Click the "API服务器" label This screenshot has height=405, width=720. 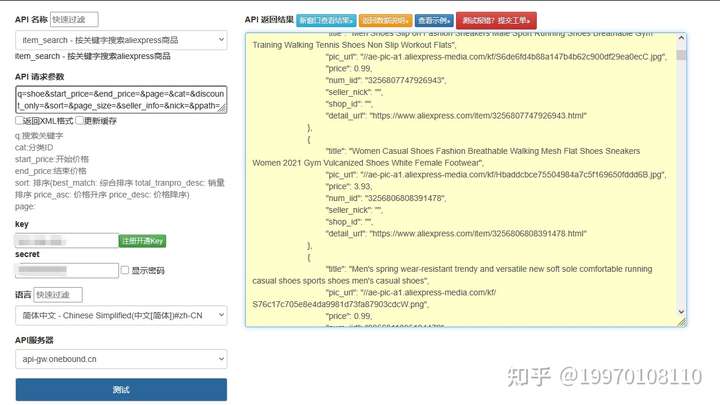click(34, 340)
